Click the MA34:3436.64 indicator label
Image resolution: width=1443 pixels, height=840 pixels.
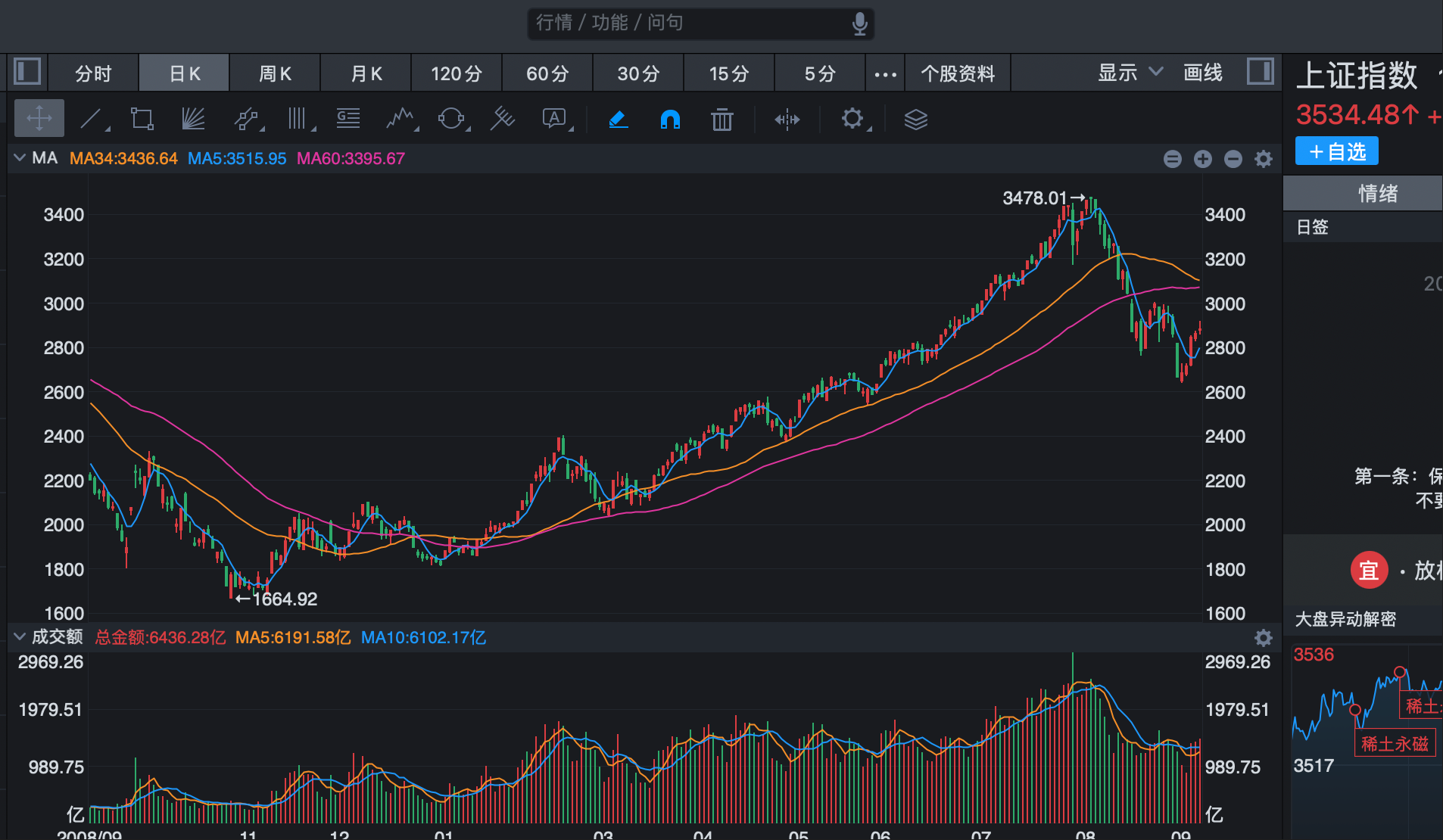pyautogui.click(x=123, y=158)
